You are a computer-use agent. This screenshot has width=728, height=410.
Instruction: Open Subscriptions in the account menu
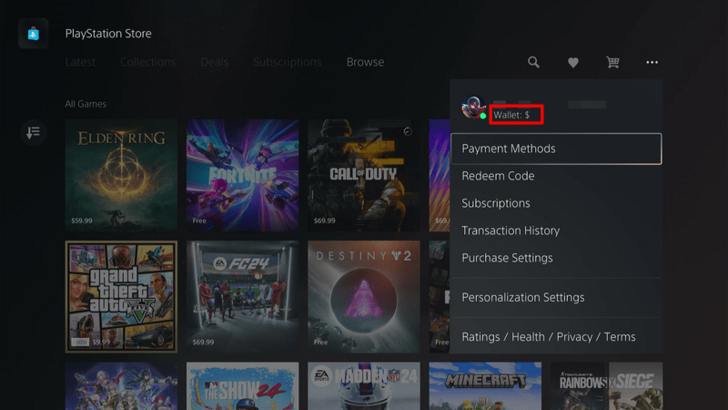[556, 203]
